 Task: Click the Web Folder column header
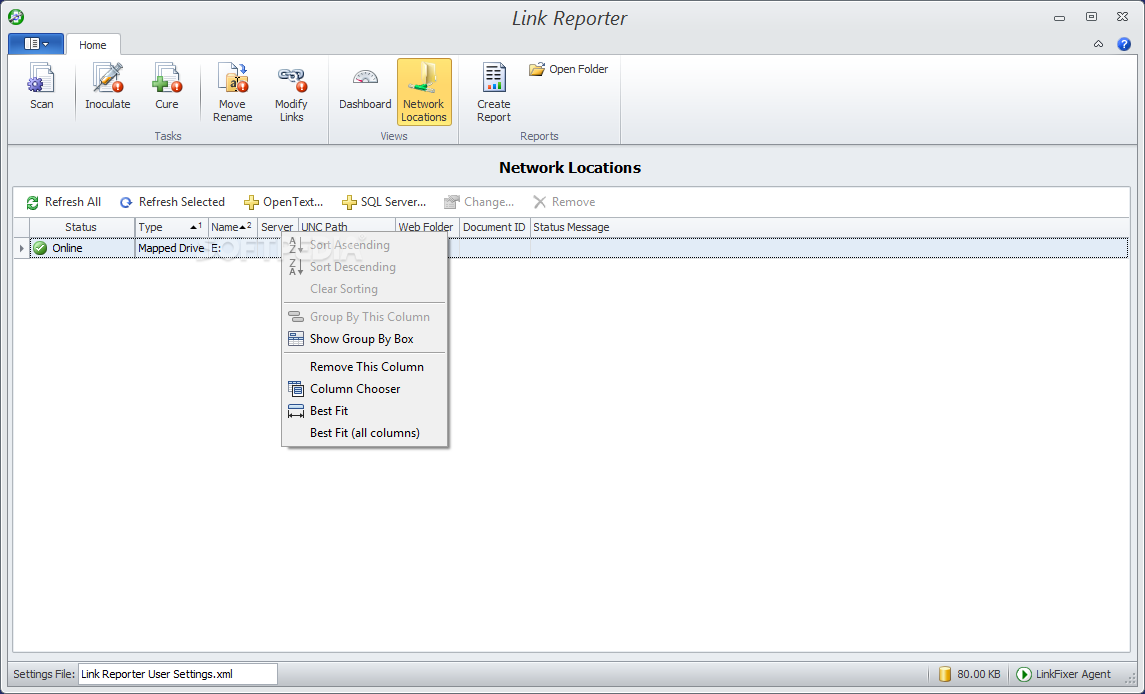coord(427,227)
